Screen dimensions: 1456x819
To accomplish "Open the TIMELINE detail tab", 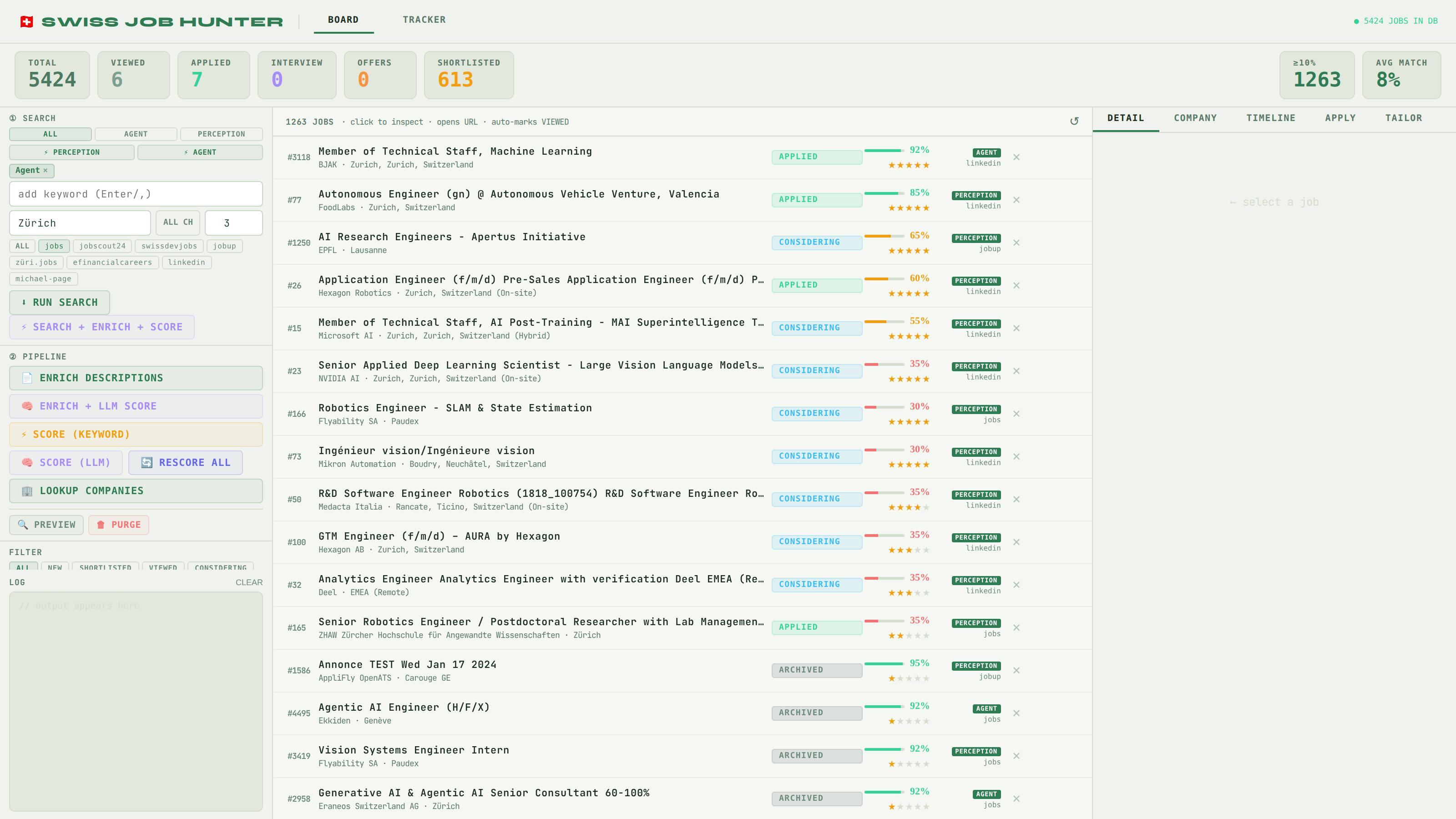I will [1271, 118].
